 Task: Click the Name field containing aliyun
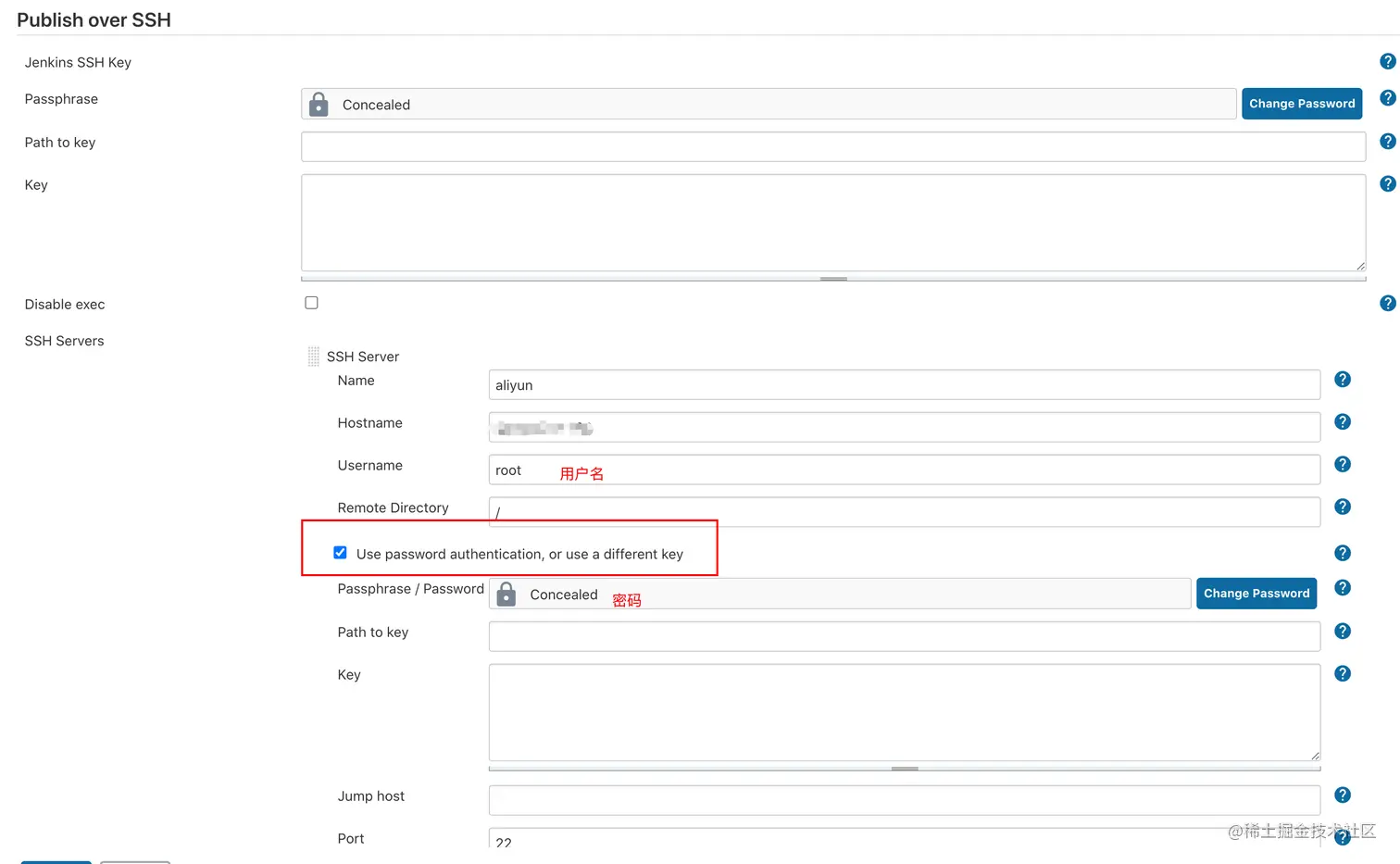click(x=905, y=384)
